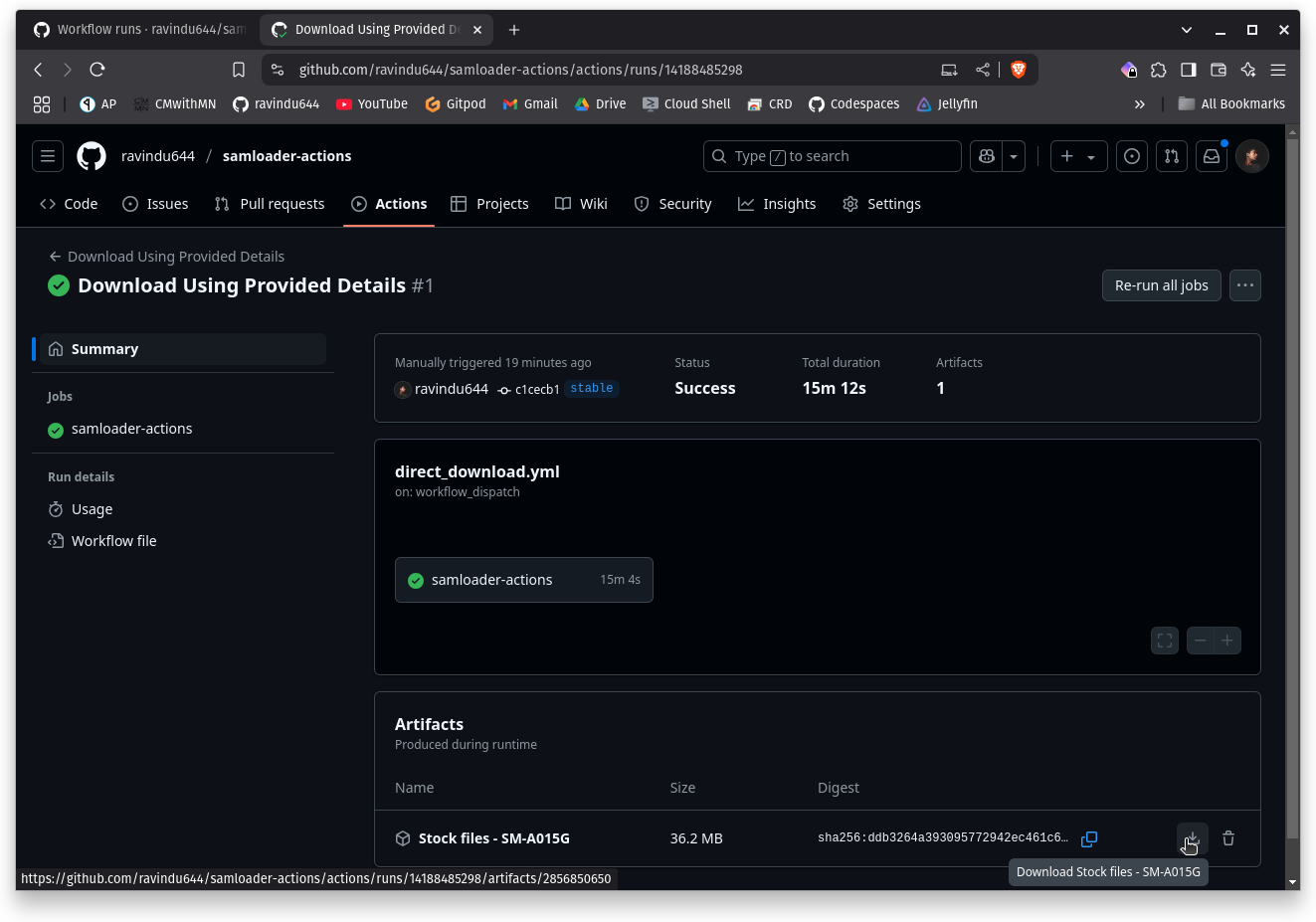The image size is (1316, 922).
Task: Show more bookmarks chevron
Action: [x=1140, y=103]
